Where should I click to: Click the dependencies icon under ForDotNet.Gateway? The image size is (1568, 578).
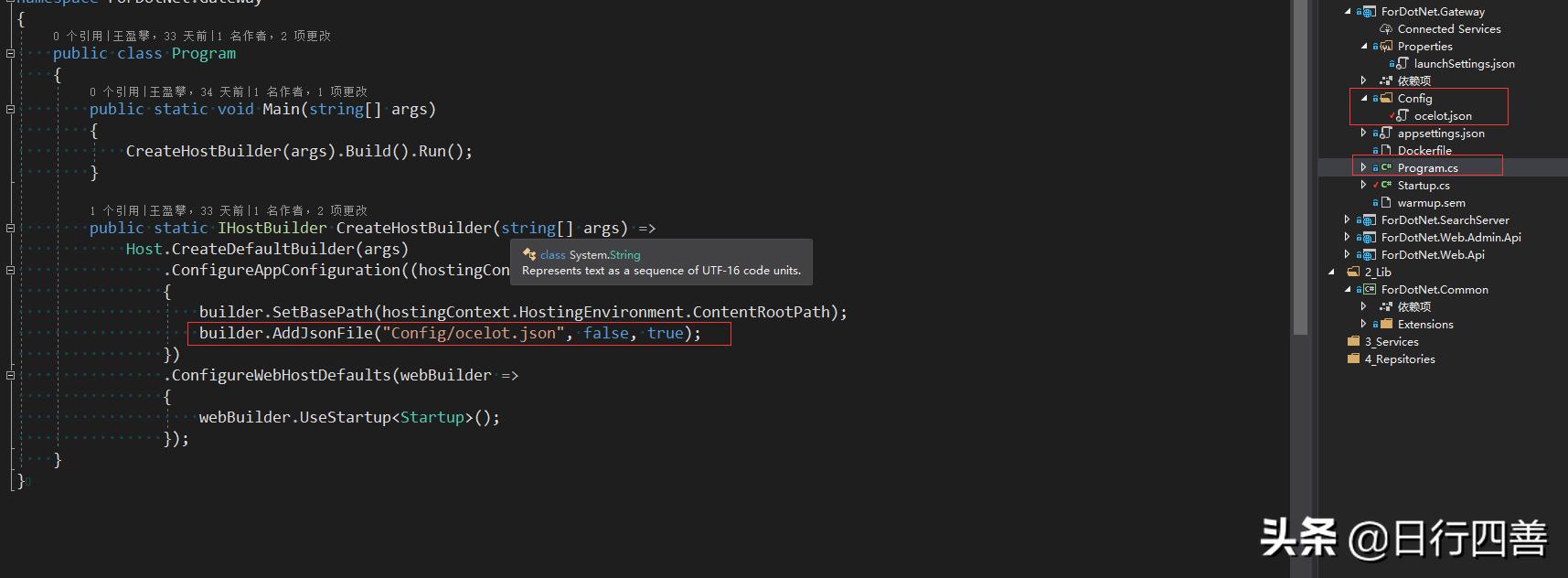[1386, 81]
